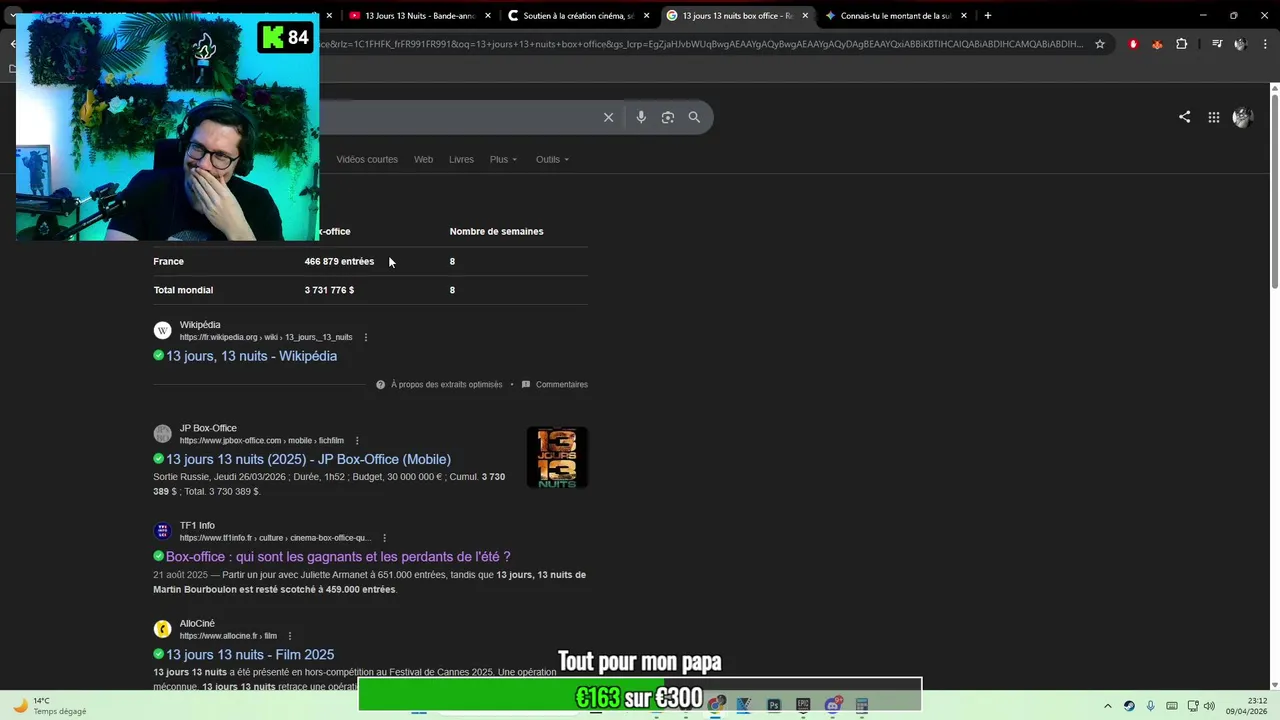Open a new browser tab
1280x720 pixels.
click(987, 15)
